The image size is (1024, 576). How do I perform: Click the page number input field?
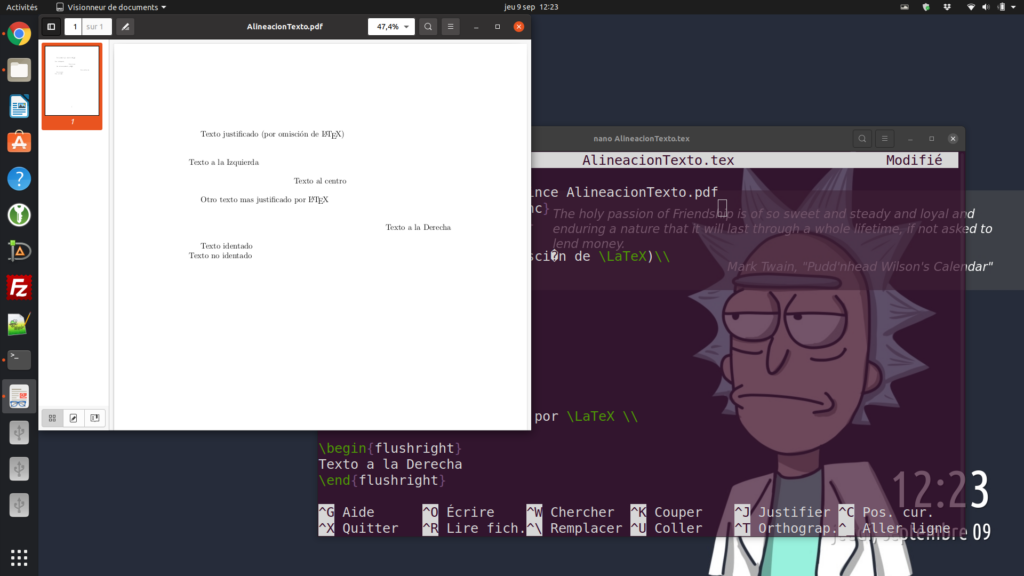tap(74, 27)
